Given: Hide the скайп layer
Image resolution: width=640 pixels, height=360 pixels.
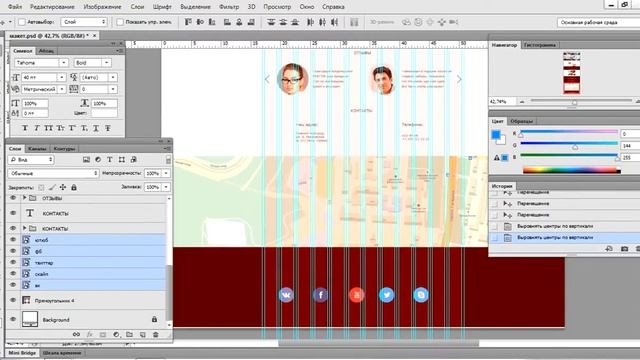Looking at the screenshot, I should coord(13,274).
